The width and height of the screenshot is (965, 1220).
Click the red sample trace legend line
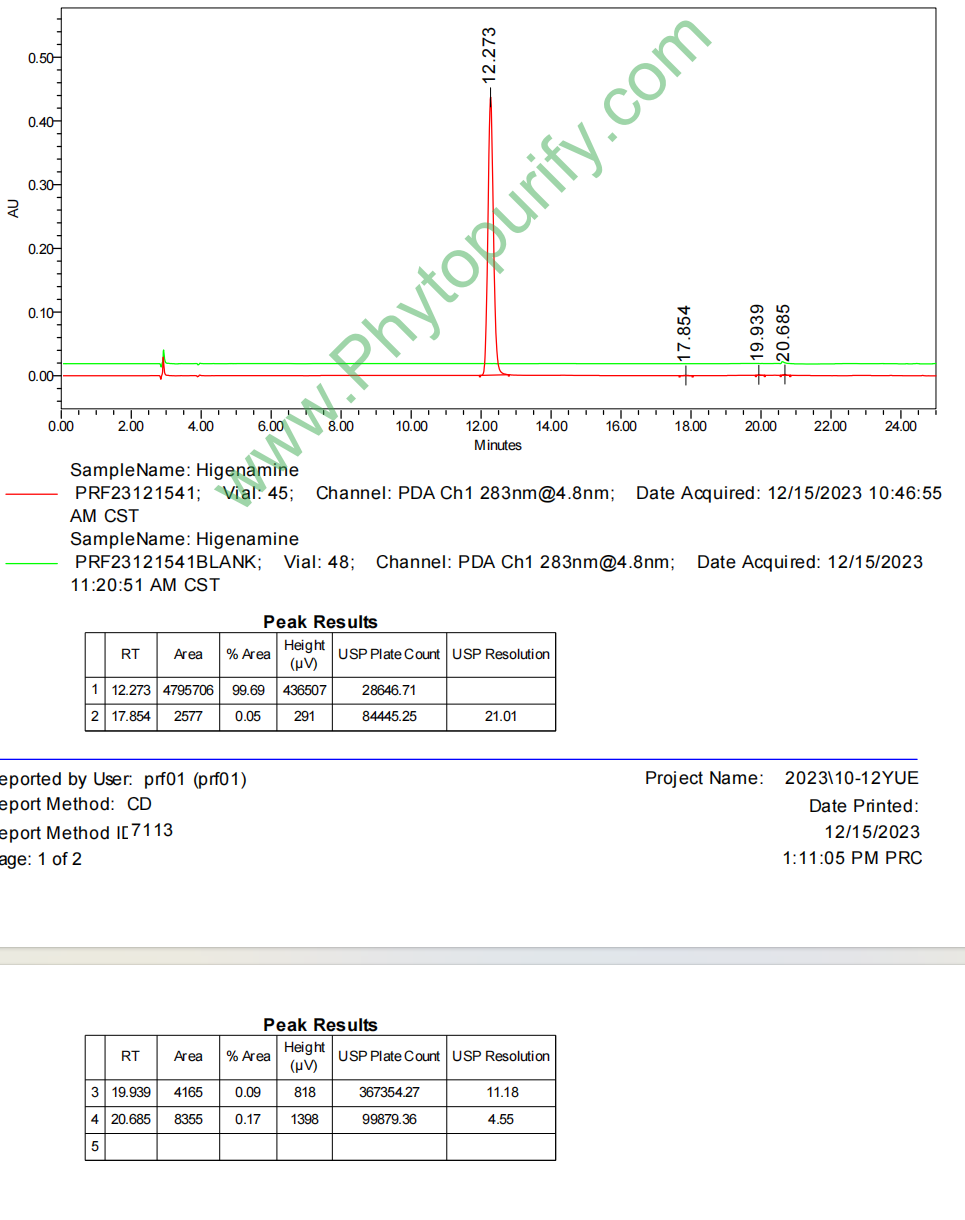[x=32, y=494]
